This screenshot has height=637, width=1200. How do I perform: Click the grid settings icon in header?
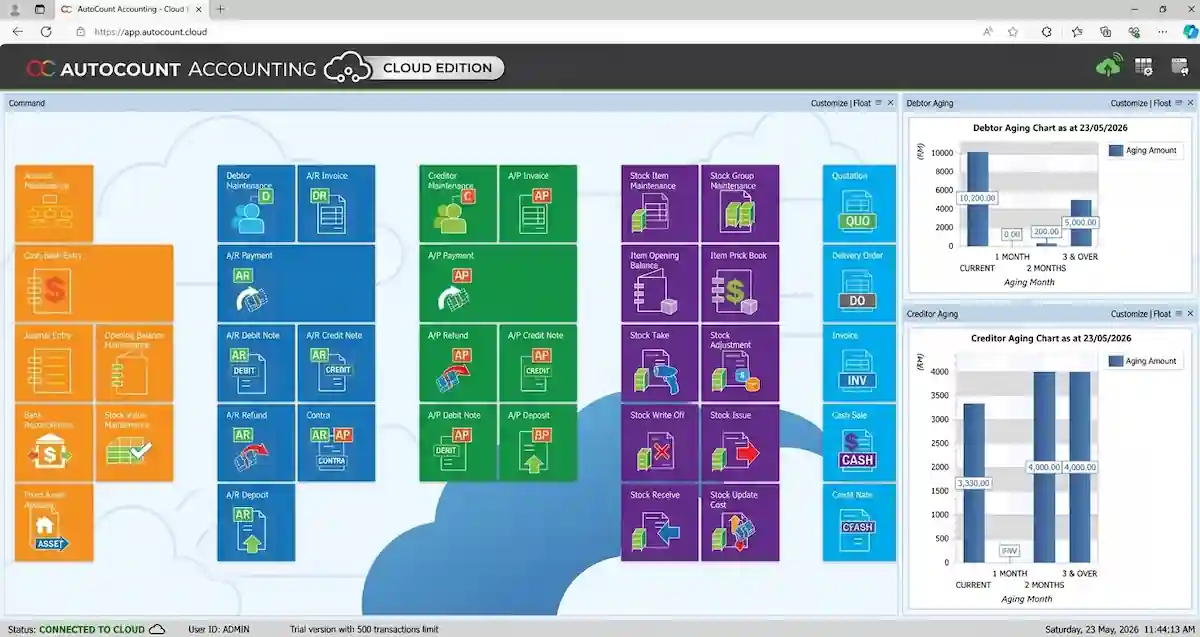coord(1144,67)
